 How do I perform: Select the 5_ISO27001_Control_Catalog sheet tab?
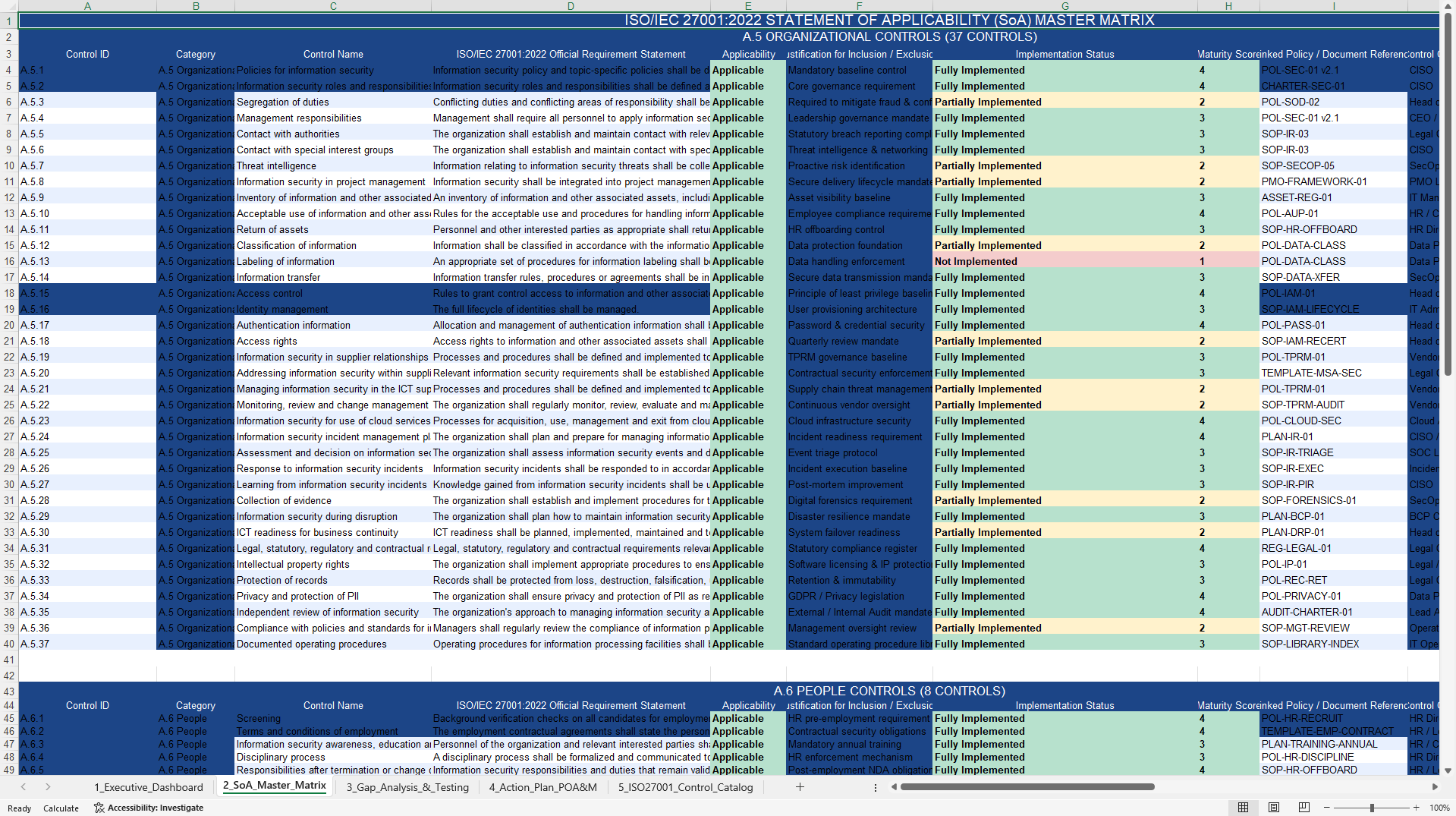coord(685,787)
